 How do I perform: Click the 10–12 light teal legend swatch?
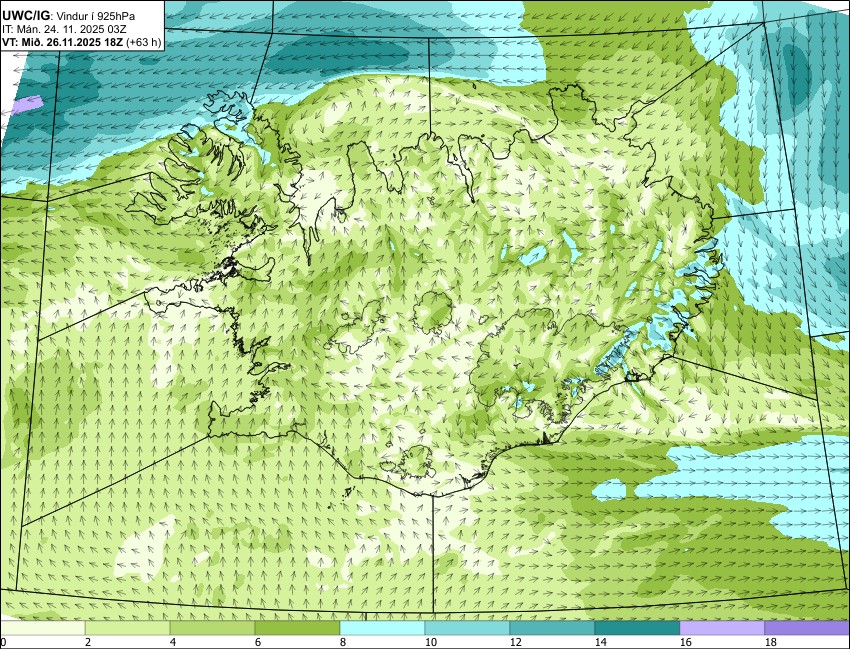(467, 628)
